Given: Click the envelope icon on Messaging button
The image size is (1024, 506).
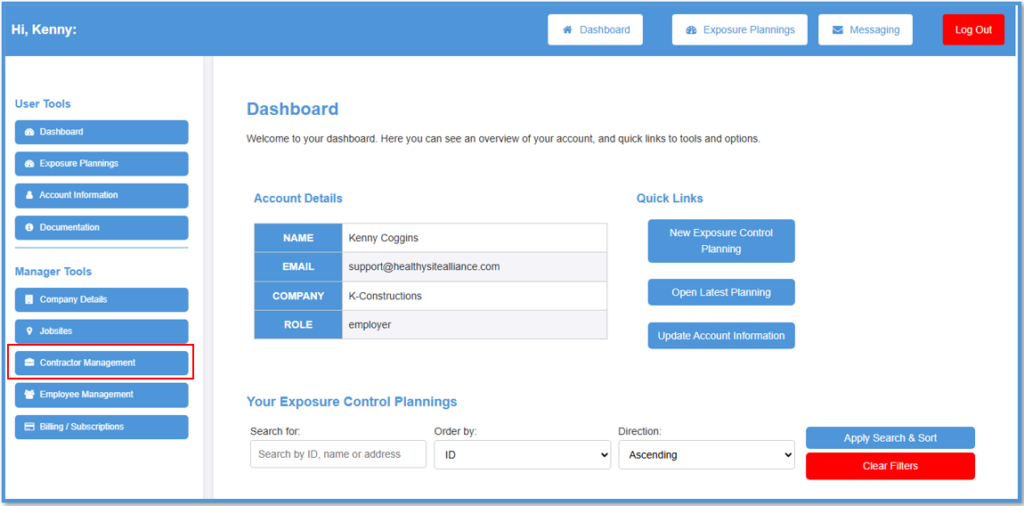Looking at the screenshot, I should point(837,30).
